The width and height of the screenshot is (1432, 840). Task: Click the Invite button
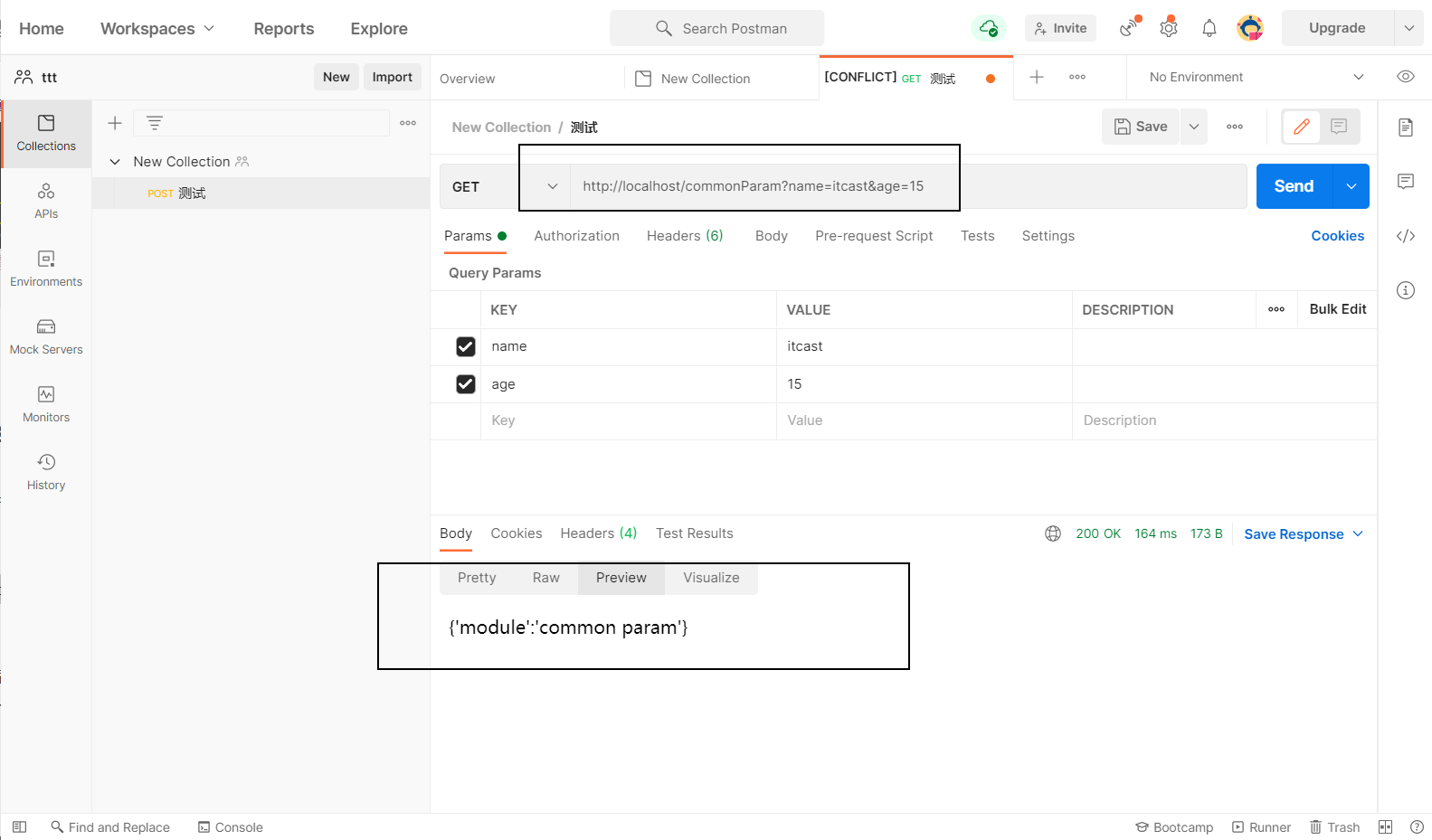1060,28
